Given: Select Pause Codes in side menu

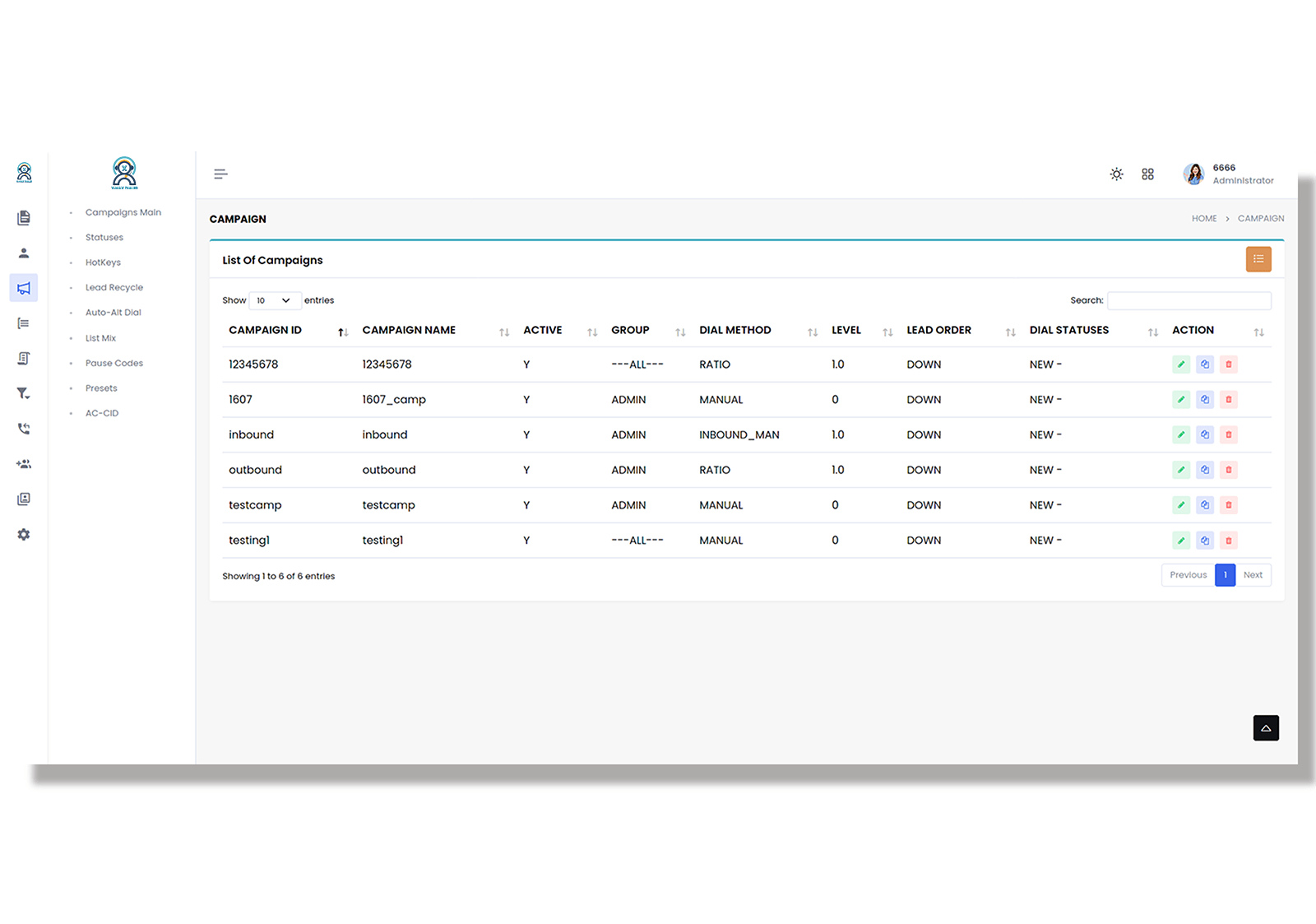Looking at the screenshot, I should [114, 364].
